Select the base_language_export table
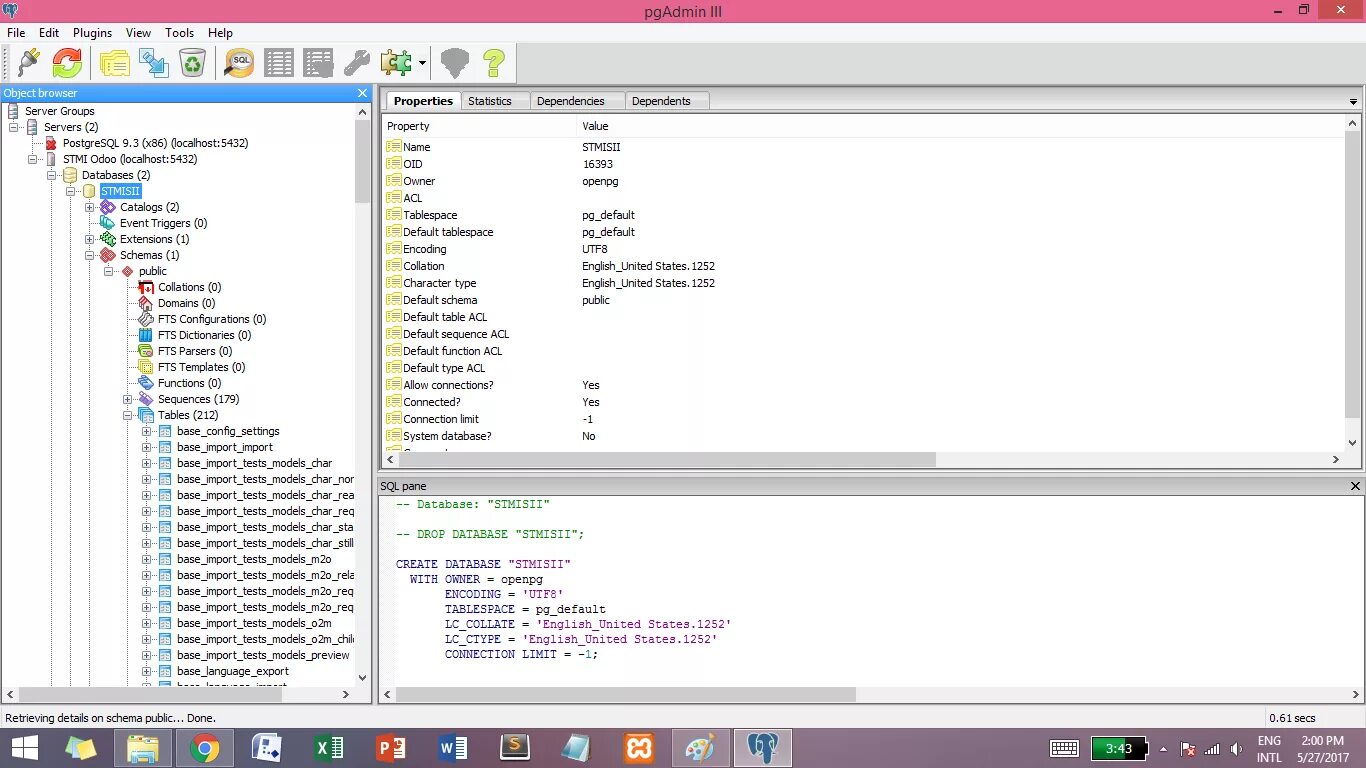This screenshot has width=1366, height=768. (x=233, y=671)
